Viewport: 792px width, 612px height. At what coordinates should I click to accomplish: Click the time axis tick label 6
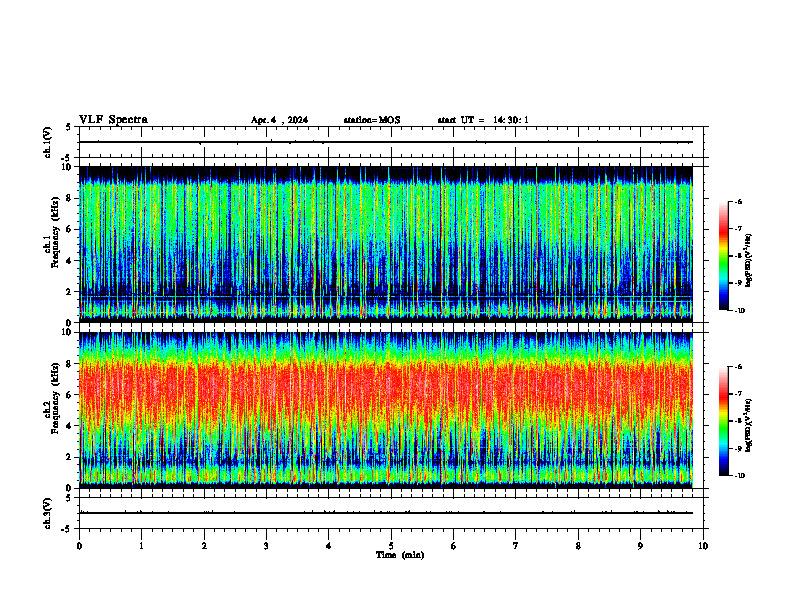coord(454,546)
